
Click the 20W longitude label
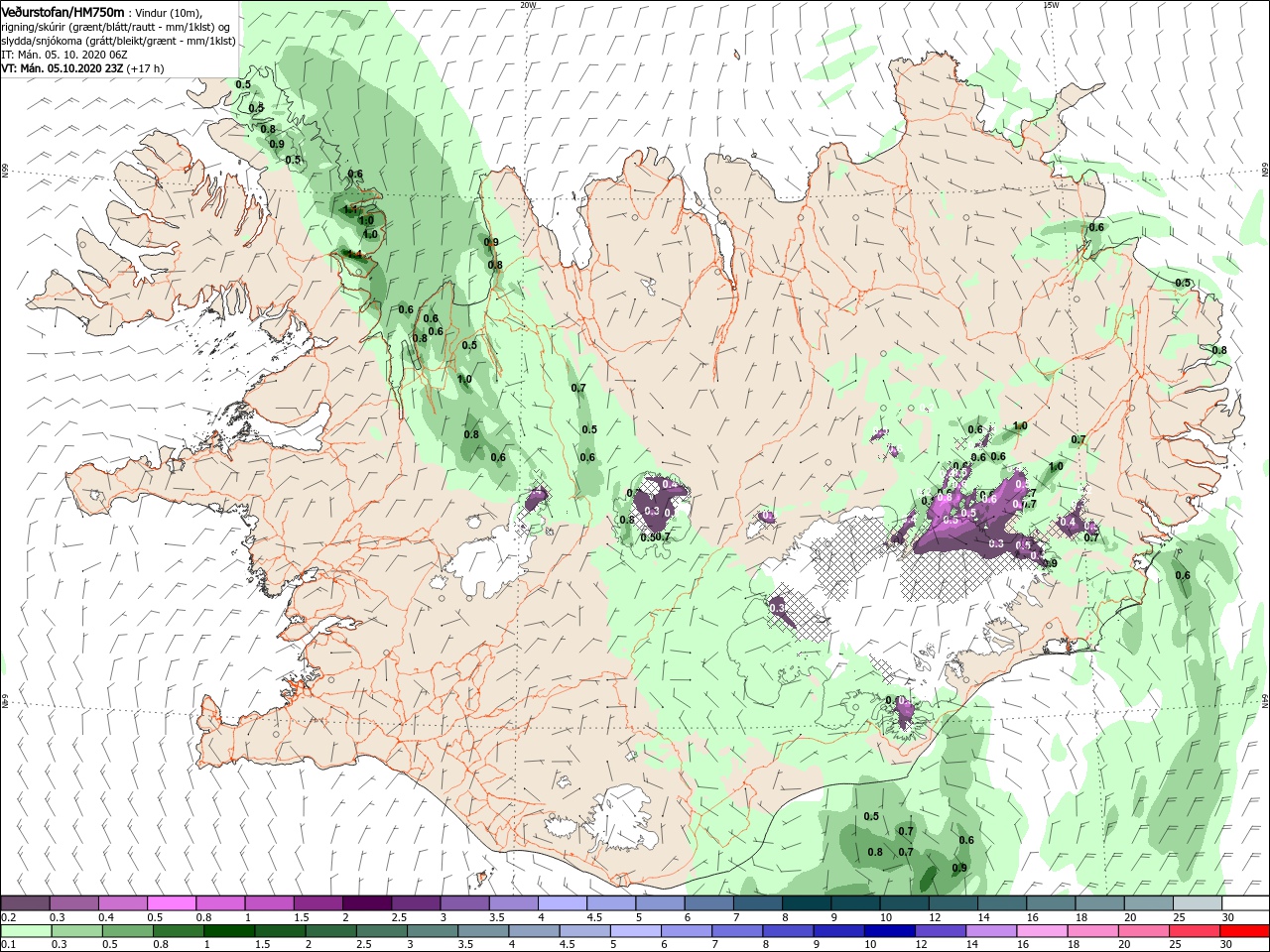(528, 4)
